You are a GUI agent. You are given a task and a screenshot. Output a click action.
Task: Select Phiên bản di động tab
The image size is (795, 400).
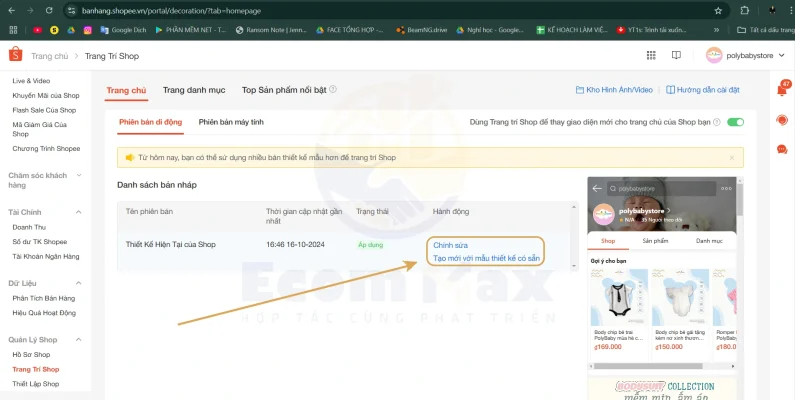pyautogui.click(x=151, y=122)
